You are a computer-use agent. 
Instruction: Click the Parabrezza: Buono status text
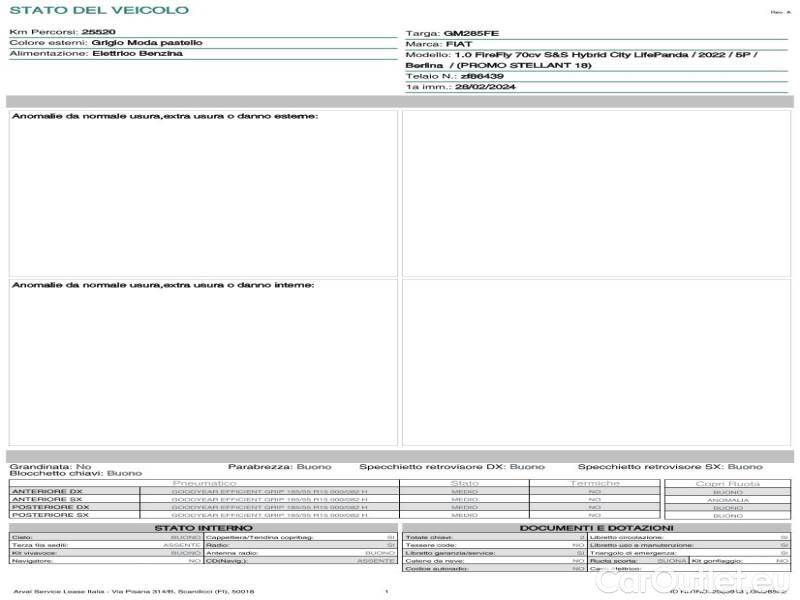(272, 467)
